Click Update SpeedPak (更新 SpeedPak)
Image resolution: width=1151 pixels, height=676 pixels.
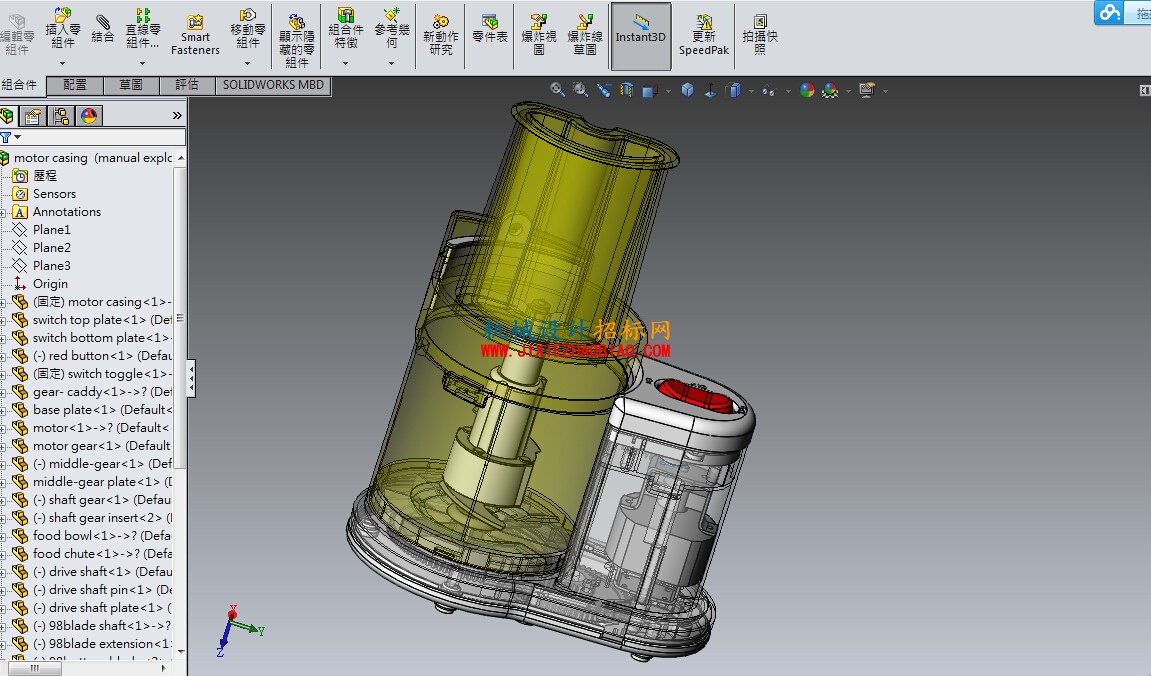704,35
